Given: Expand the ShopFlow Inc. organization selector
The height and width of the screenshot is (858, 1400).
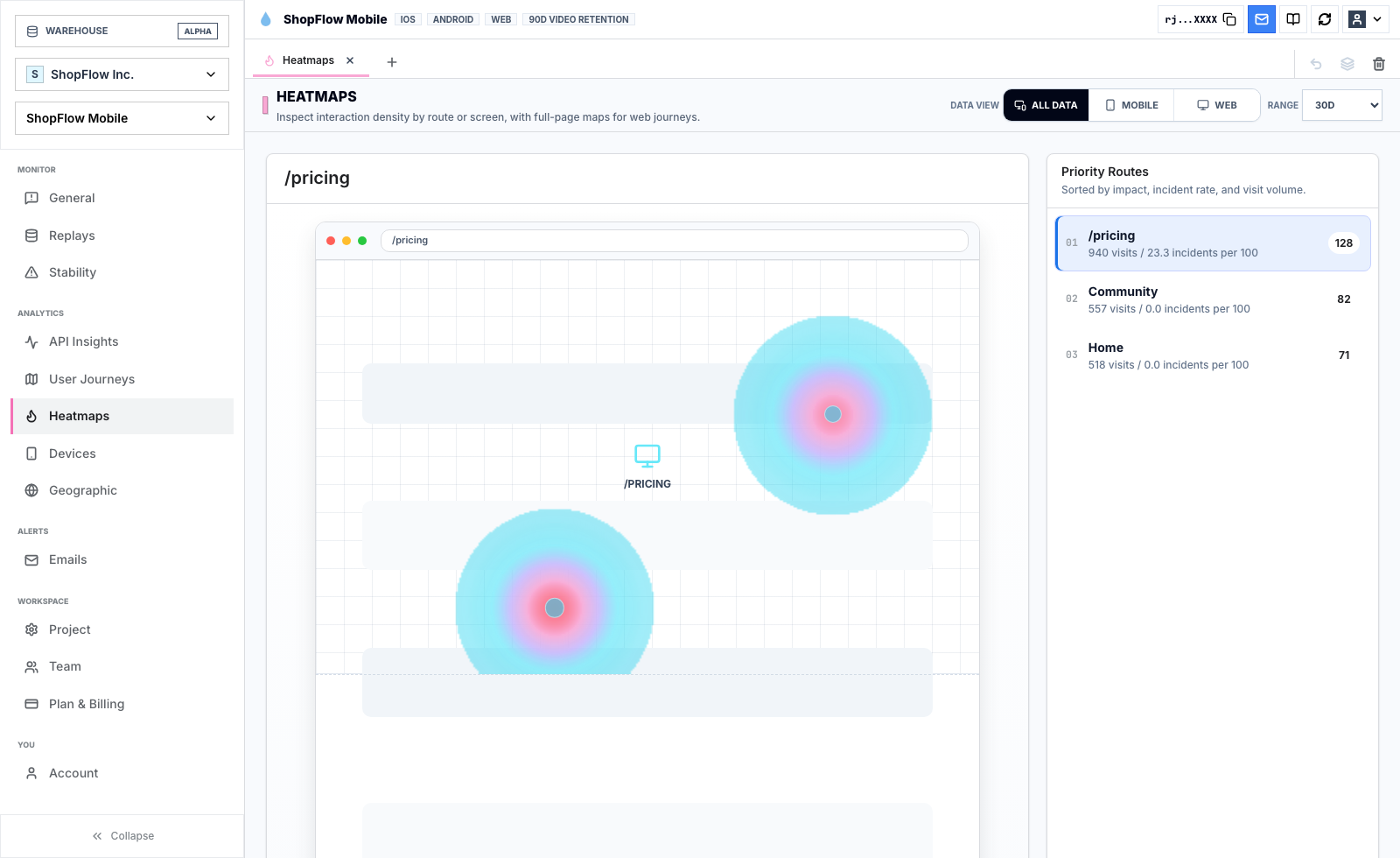Looking at the screenshot, I should tap(122, 74).
